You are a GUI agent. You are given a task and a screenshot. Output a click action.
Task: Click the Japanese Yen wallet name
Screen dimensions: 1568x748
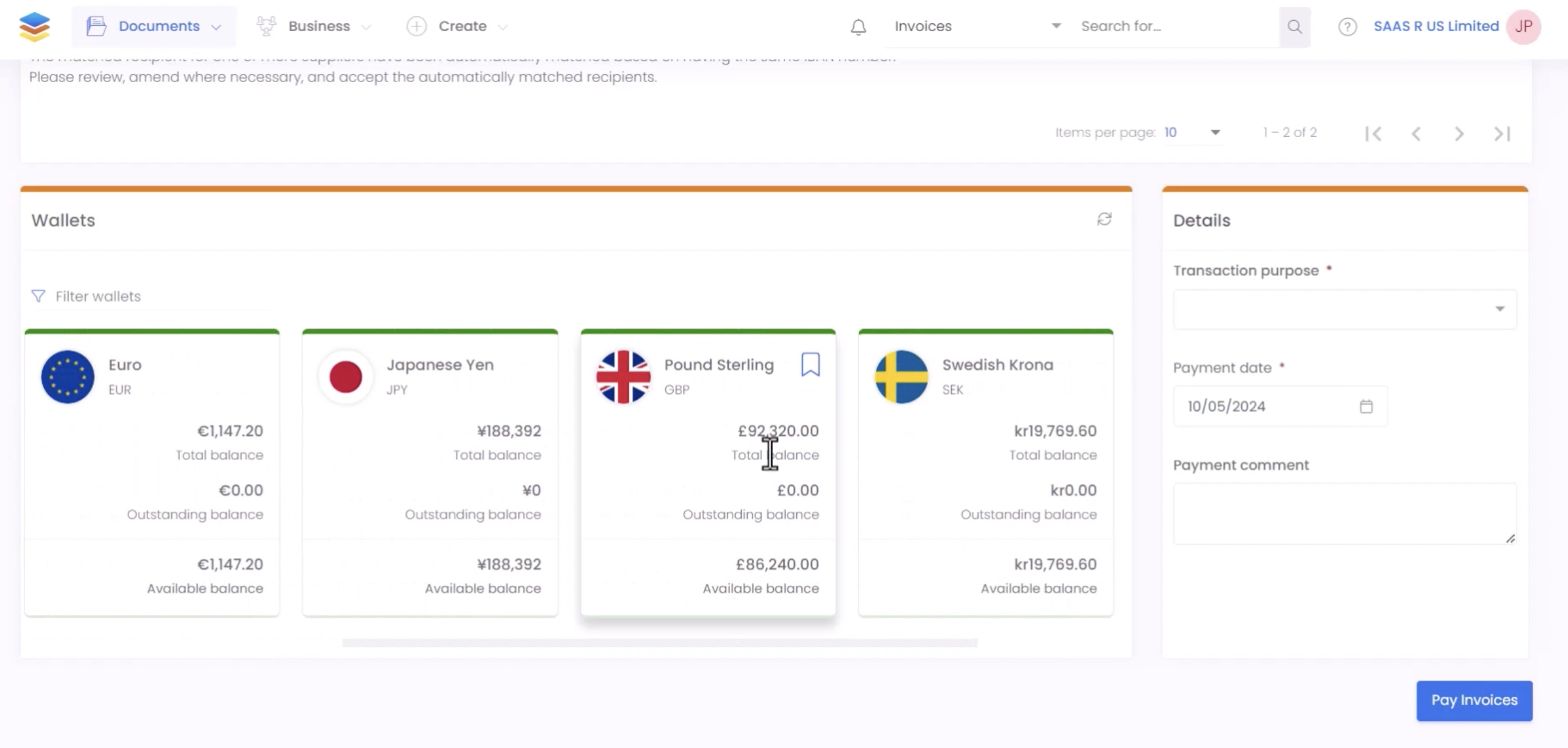click(440, 365)
